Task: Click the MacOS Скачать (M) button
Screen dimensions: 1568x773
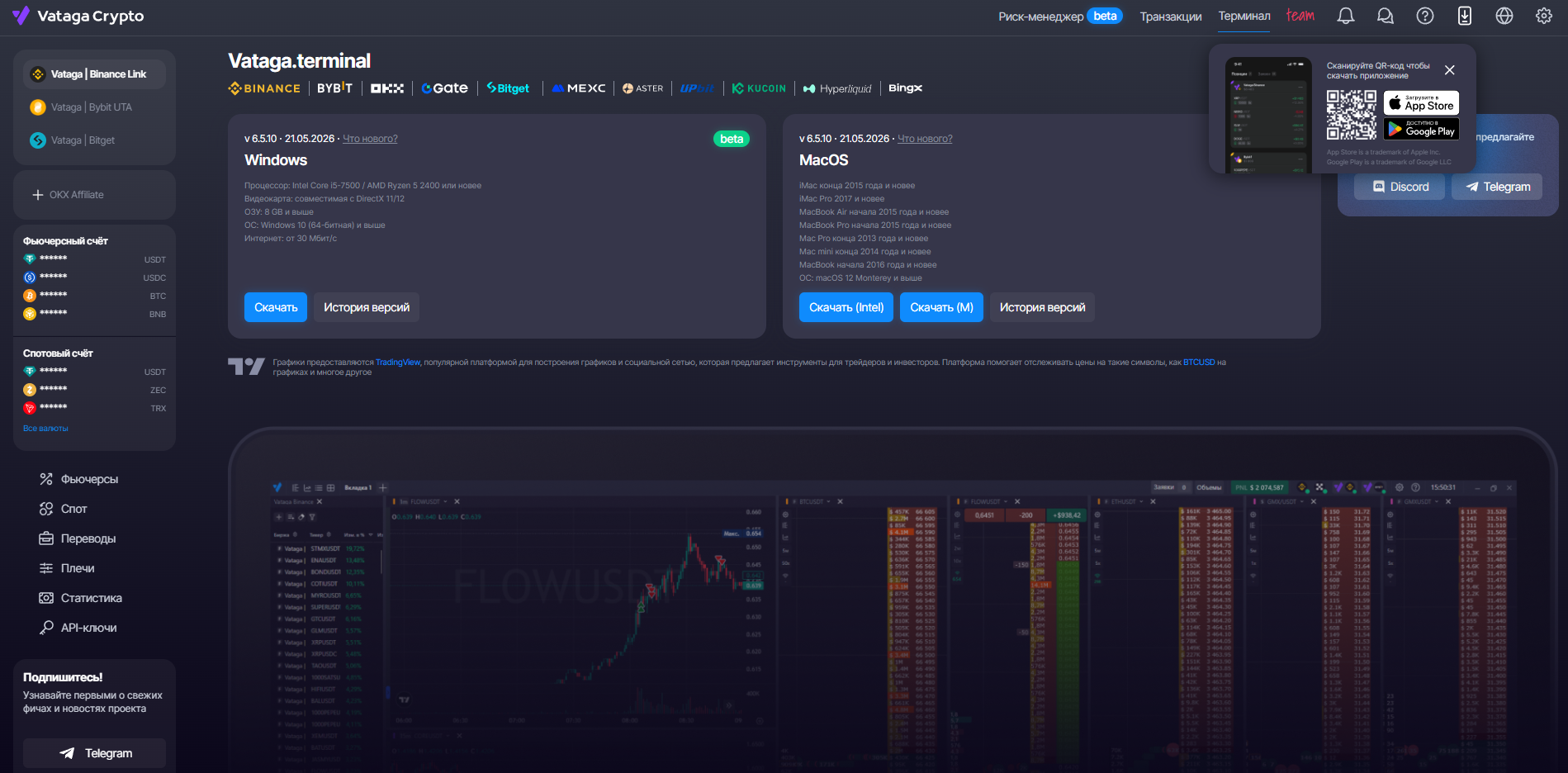Action: point(941,307)
